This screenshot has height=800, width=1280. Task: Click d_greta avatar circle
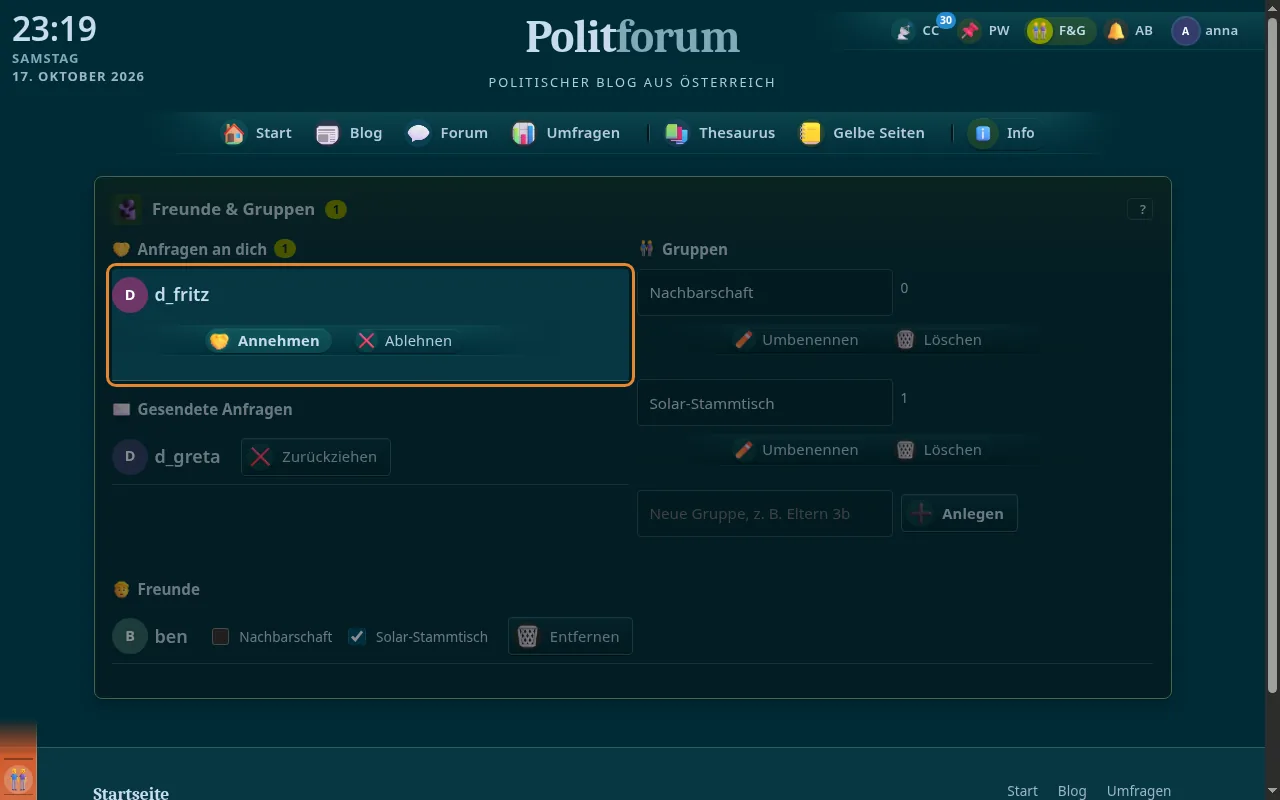click(x=130, y=457)
